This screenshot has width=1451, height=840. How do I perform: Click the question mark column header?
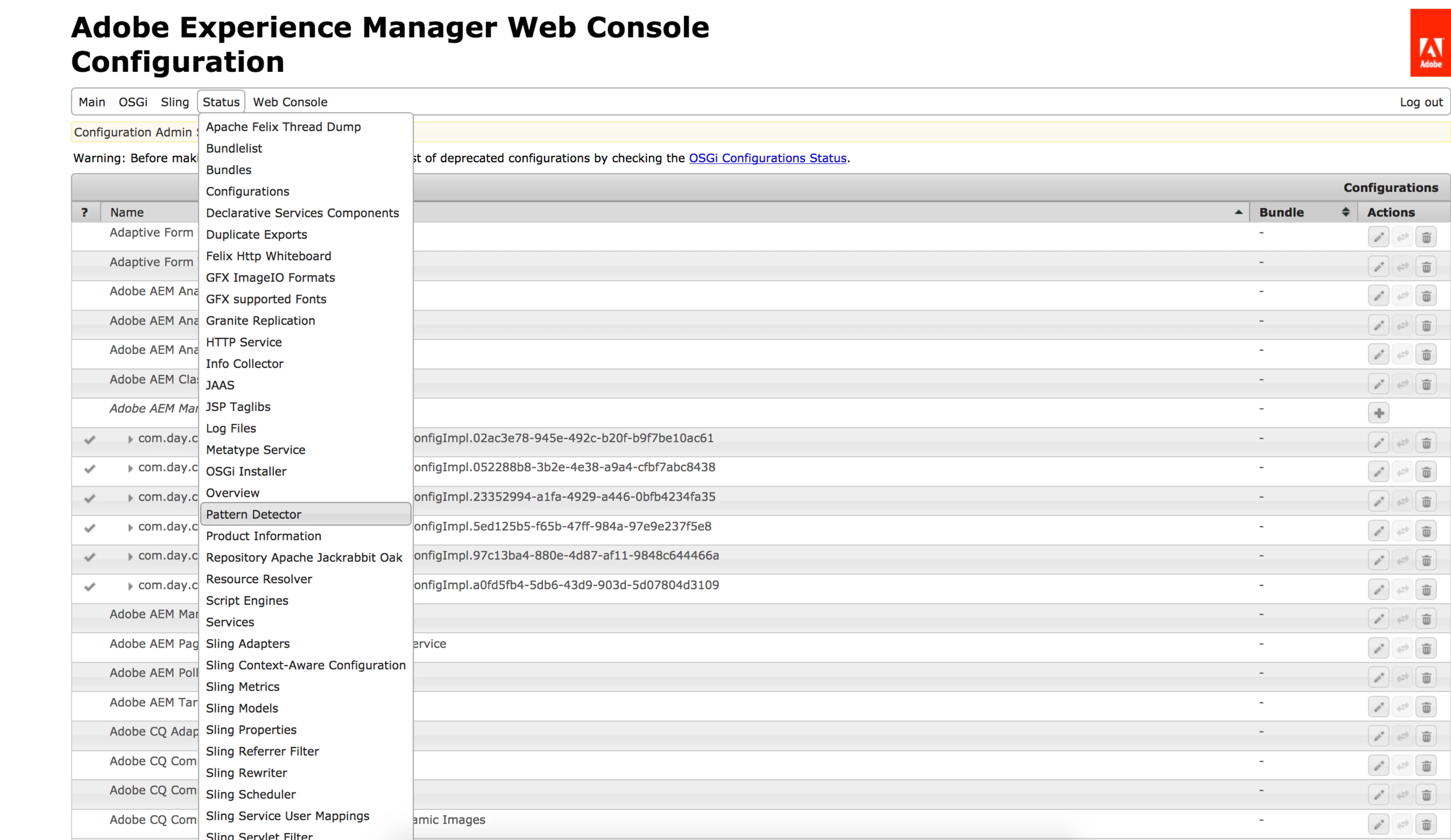coord(85,212)
